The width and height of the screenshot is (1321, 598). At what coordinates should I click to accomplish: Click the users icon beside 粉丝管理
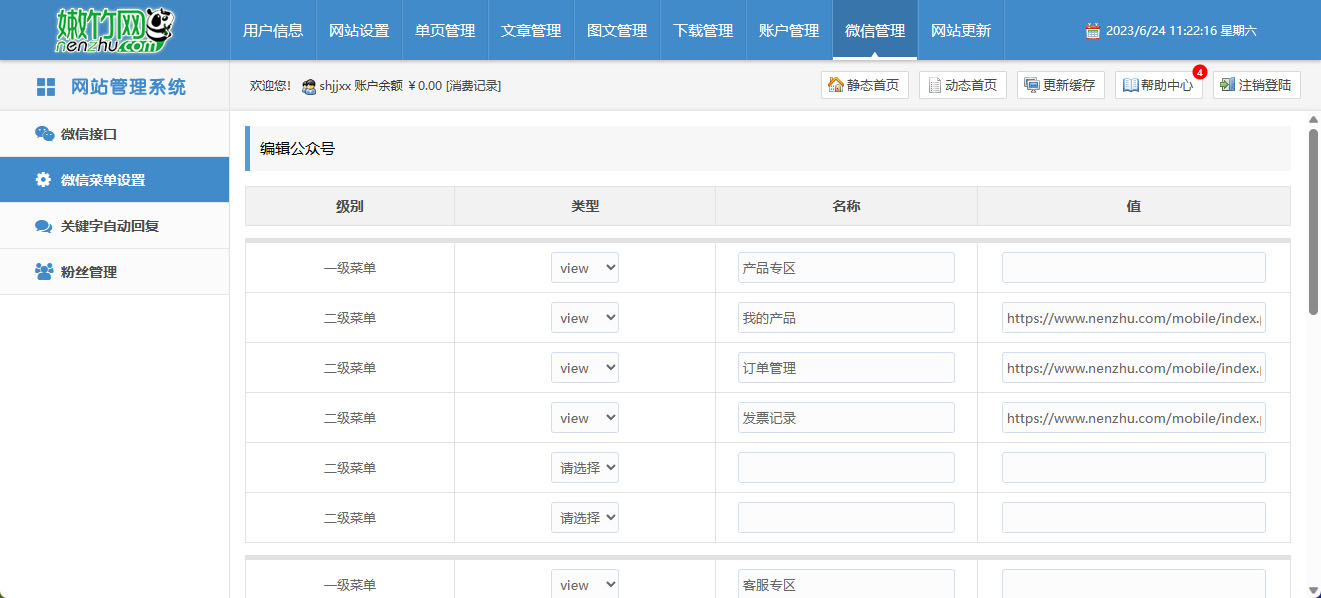coord(43,272)
